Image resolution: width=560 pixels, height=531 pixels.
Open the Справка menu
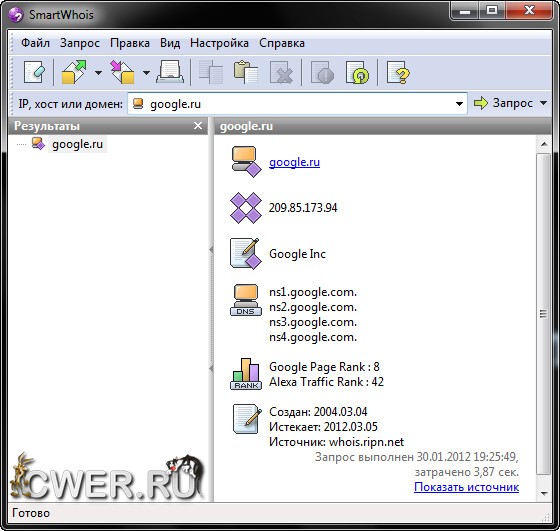tap(282, 43)
